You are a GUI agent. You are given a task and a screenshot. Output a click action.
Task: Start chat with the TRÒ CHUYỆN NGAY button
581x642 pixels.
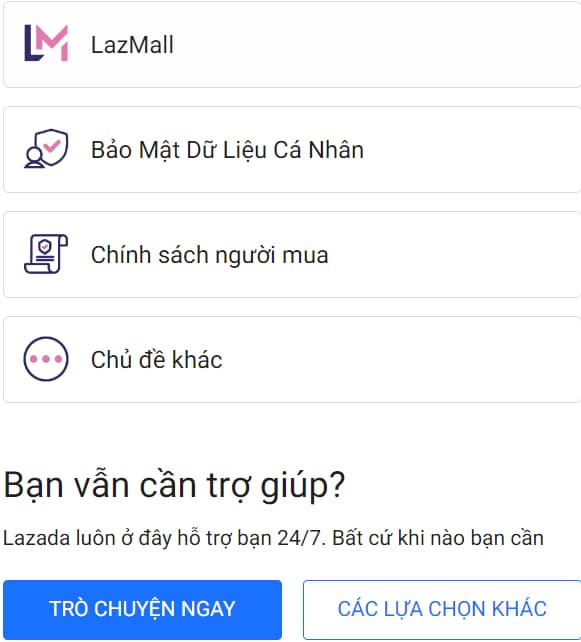[142, 609]
